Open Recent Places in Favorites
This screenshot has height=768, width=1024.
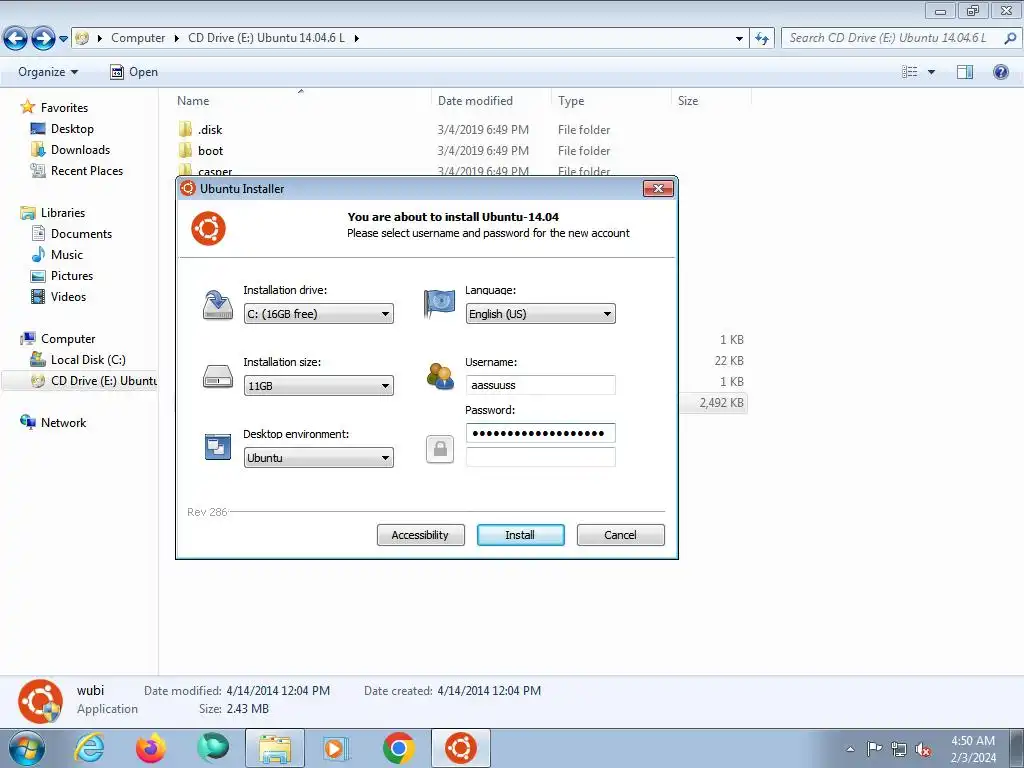click(87, 170)
